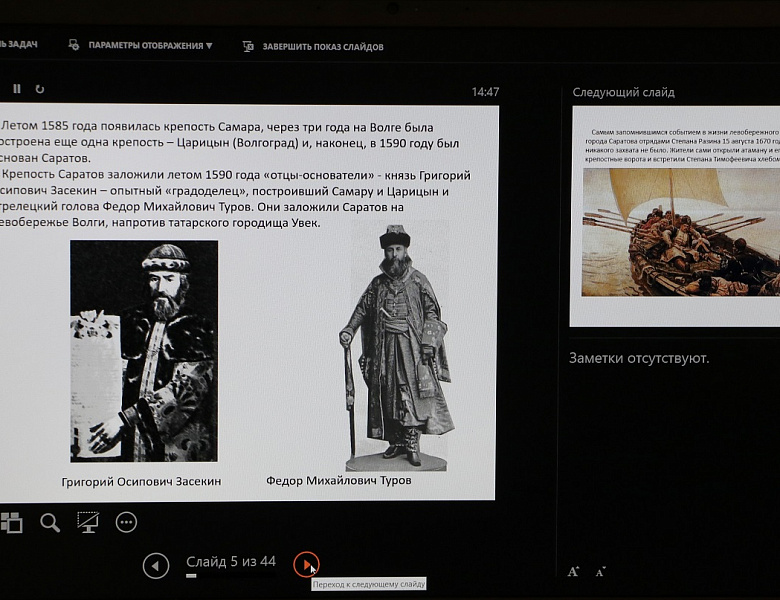The image size is (780, 600).
Task: Increase the notes text size
Action: coord(574,572)
